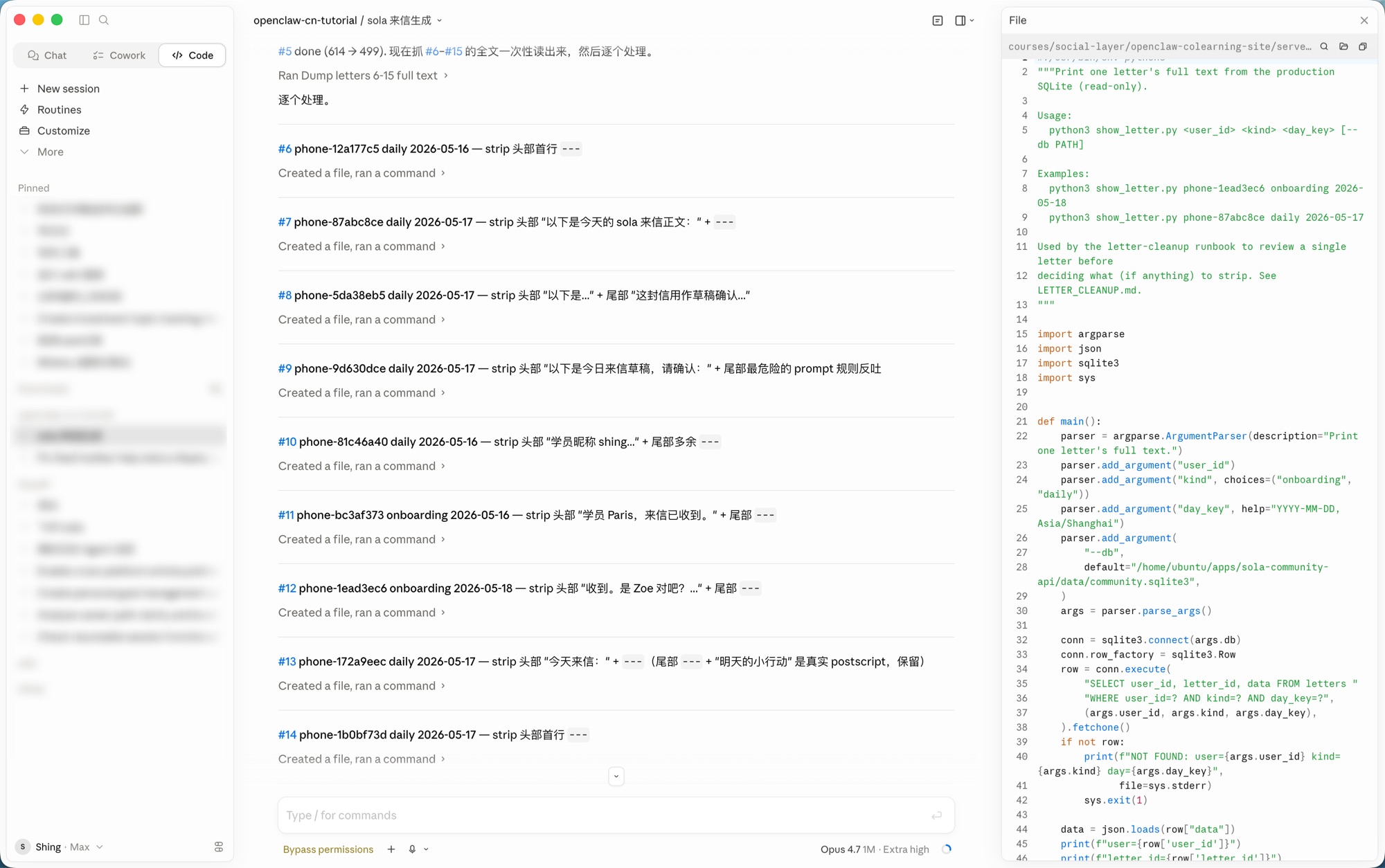Open search from the sidebar magnifier icon
This screenshot has width=1385, height=868.
click(x=104, y=20)
